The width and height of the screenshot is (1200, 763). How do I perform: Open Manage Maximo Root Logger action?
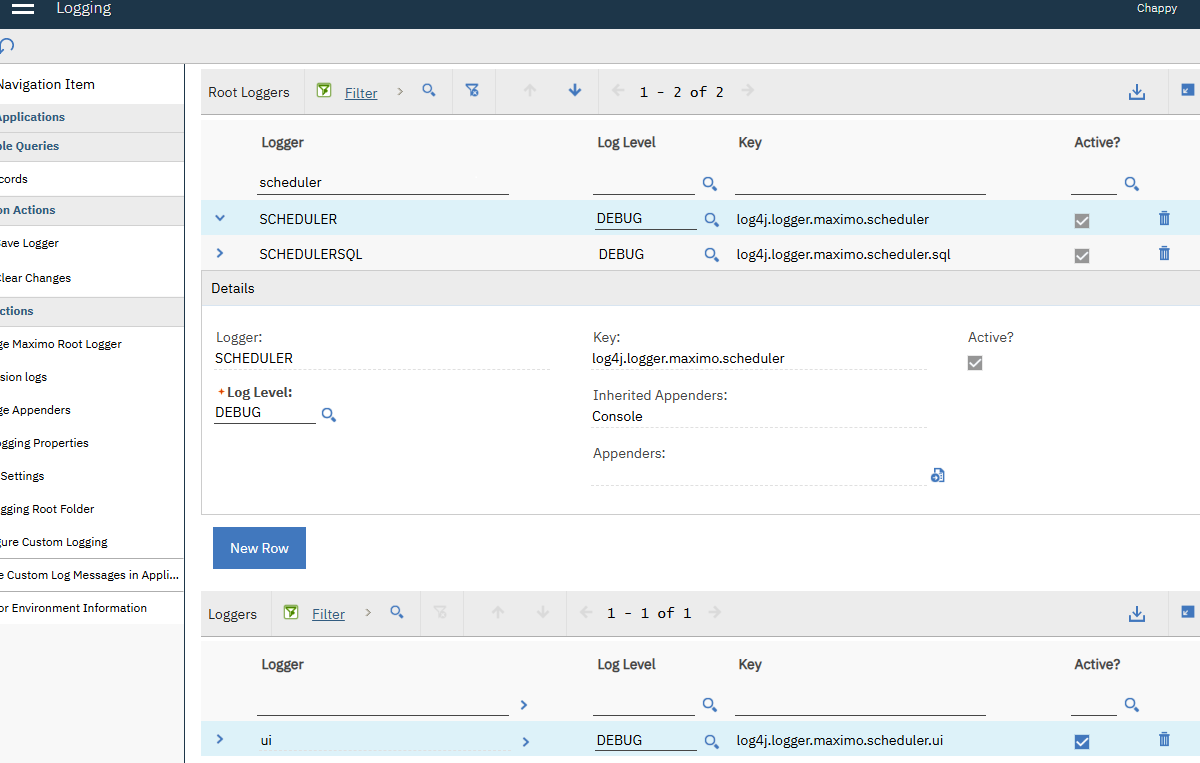(61, 344)
